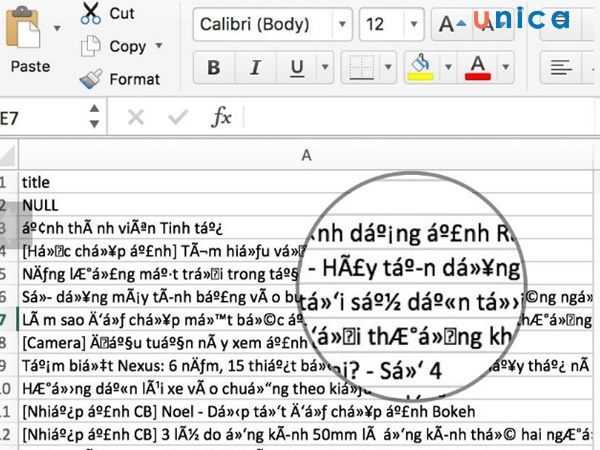The width and height of the screenshot is (600, 450).
Task: Select row header 9
Action: pyautogui.click(x=8, y=366)
